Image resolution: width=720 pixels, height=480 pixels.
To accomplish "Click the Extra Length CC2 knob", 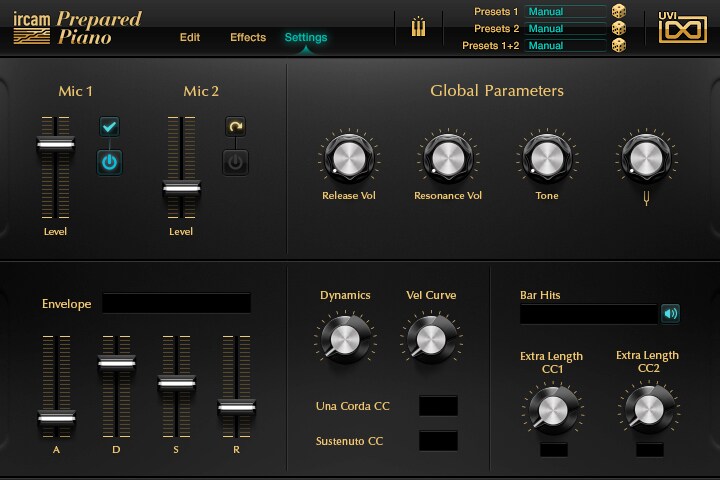I will [648, 410].
